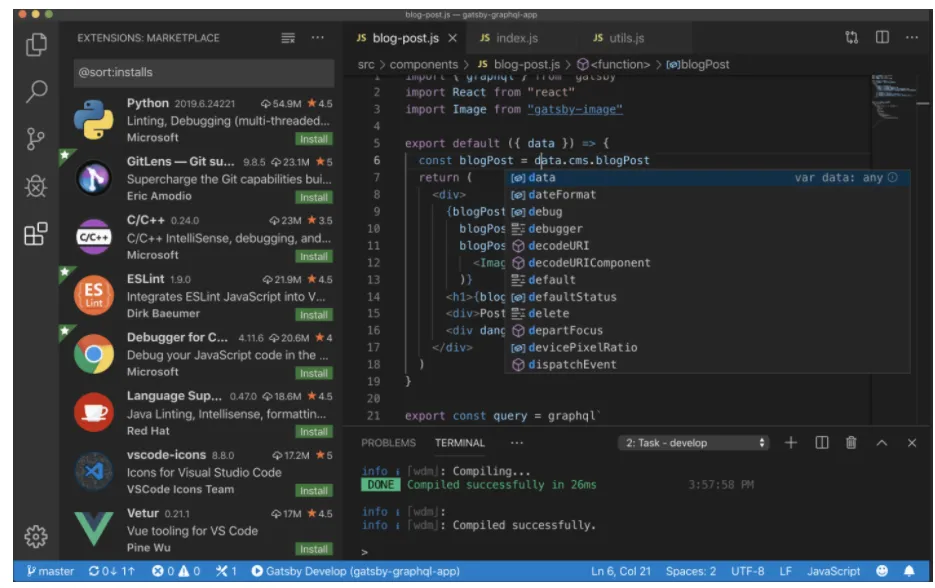Select JavaScript language mode in status bar
935x588 pixels.
click(x=833, y=571)
